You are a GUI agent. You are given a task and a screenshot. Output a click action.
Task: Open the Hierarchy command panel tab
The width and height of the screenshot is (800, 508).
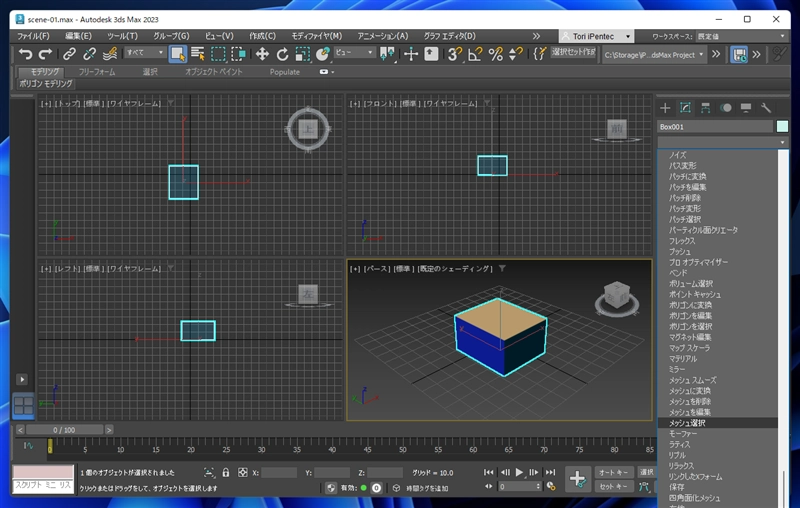click(705, 108)
